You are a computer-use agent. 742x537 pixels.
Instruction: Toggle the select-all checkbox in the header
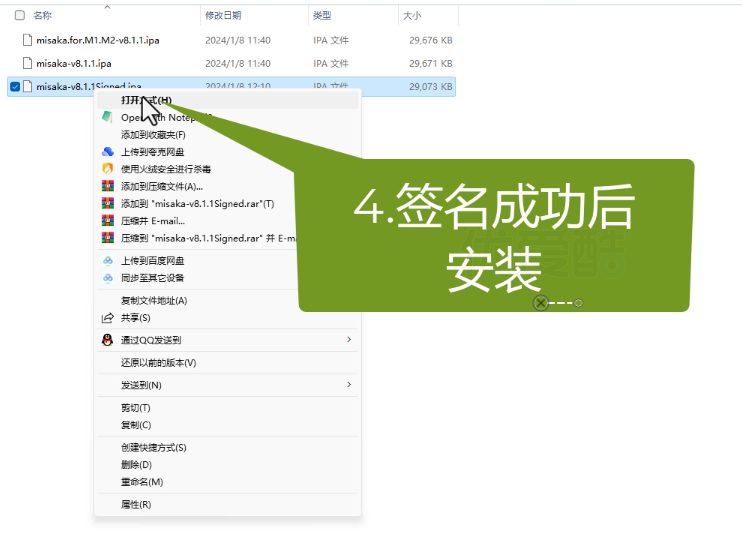click(20, 16)
